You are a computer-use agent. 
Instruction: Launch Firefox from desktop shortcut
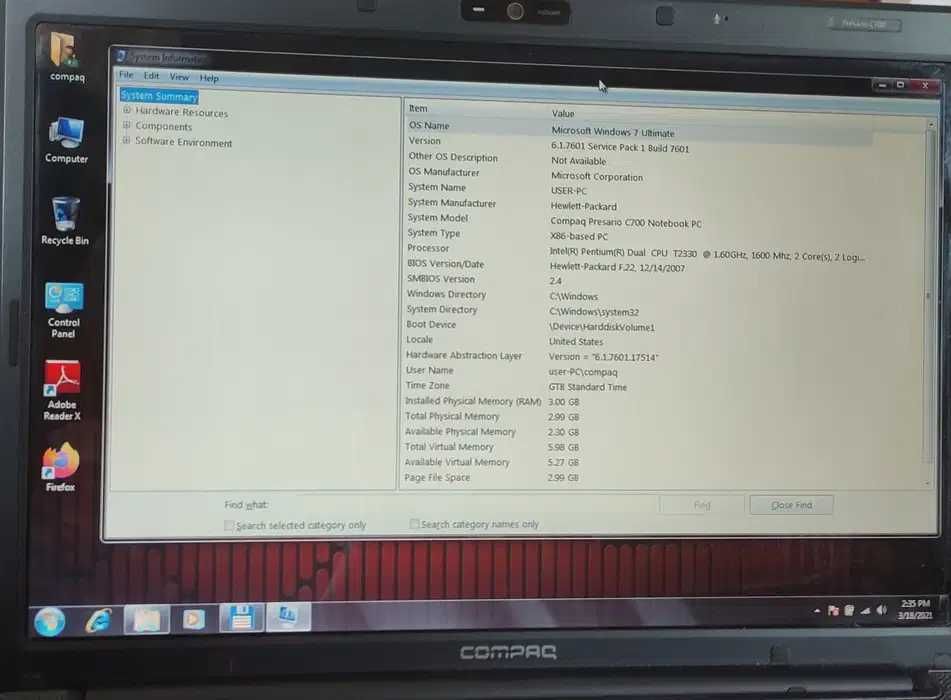pyautogui.click(x=61, y=467)
